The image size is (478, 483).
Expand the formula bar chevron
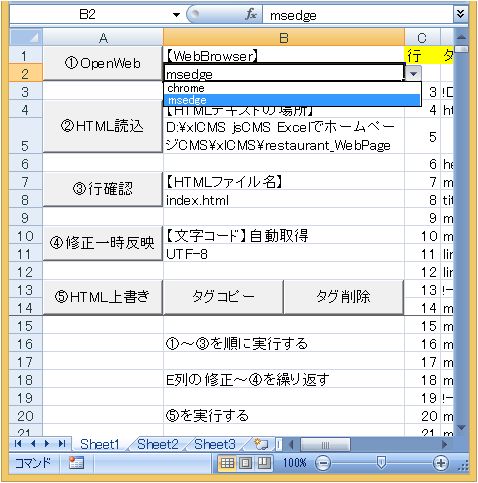click(x=460, y=14)
